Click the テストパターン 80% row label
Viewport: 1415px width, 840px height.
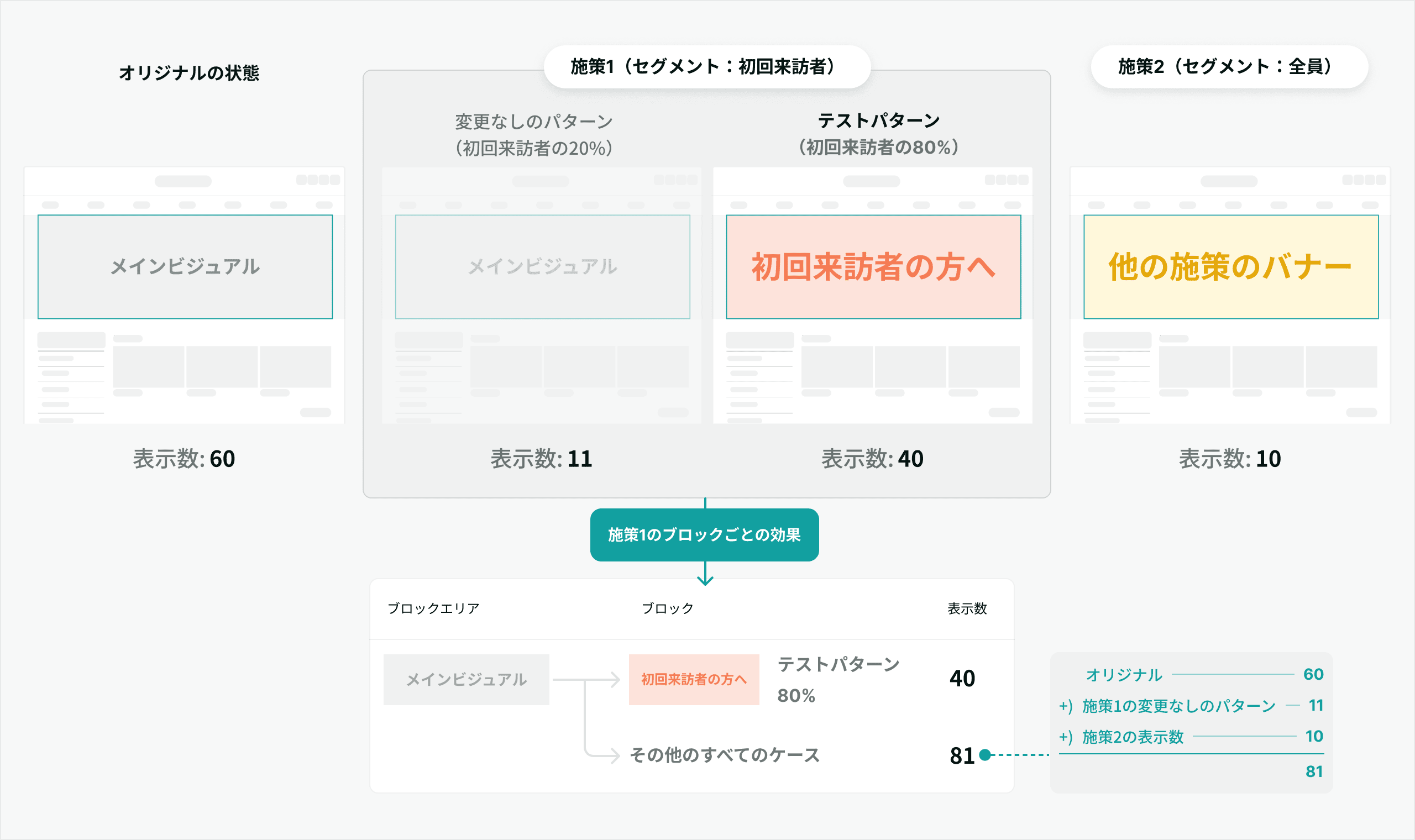[x=838, y=679]
